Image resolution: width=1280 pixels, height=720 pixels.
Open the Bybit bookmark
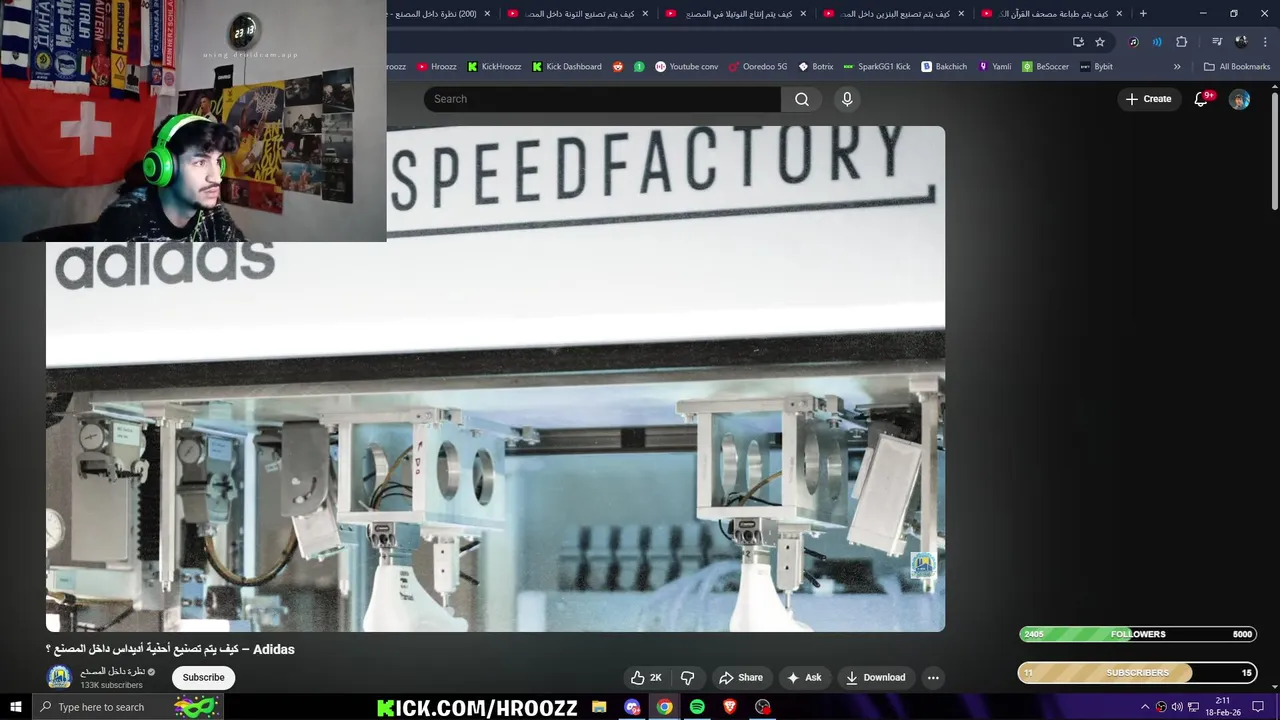pos(1096,67)
